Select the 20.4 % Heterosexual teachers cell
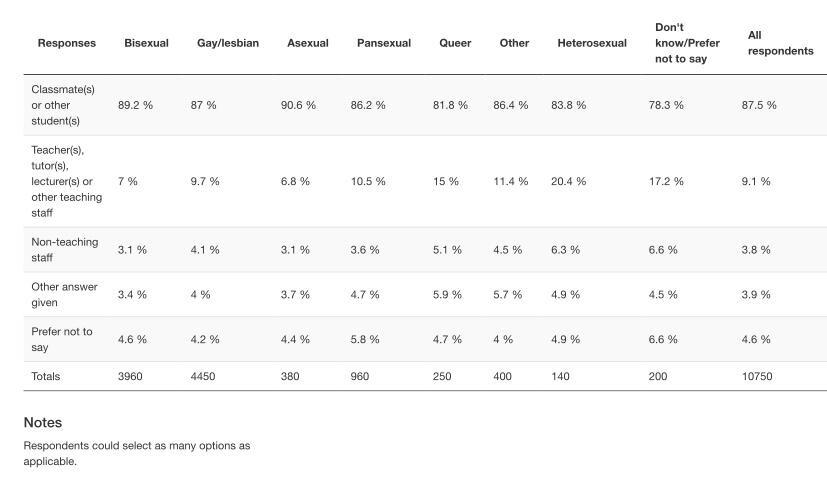This screenshot has height=495, width=827. click(x=568, y=181)
